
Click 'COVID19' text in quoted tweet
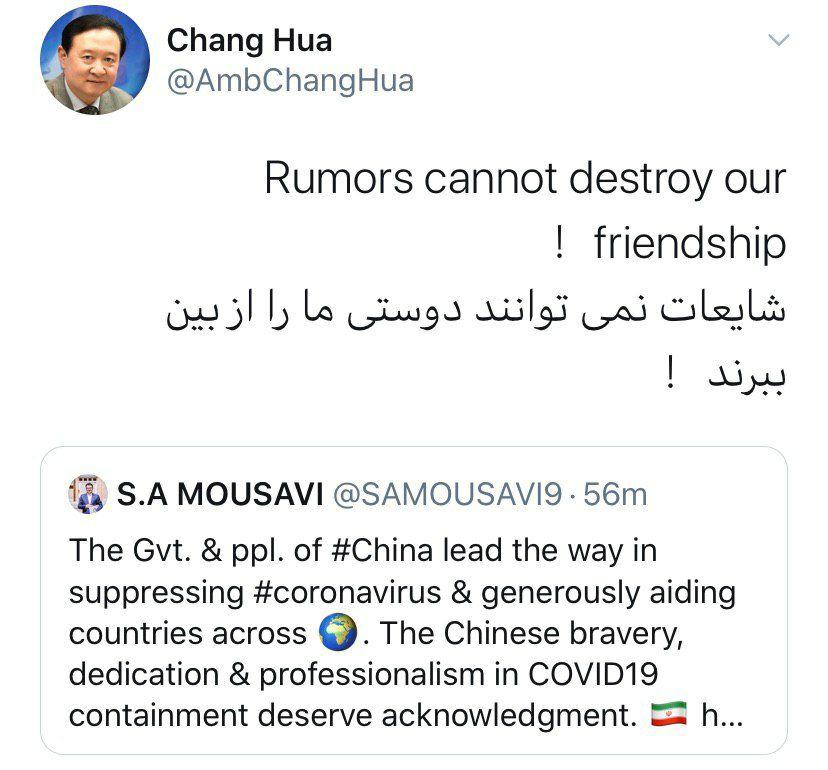[593, 674]
